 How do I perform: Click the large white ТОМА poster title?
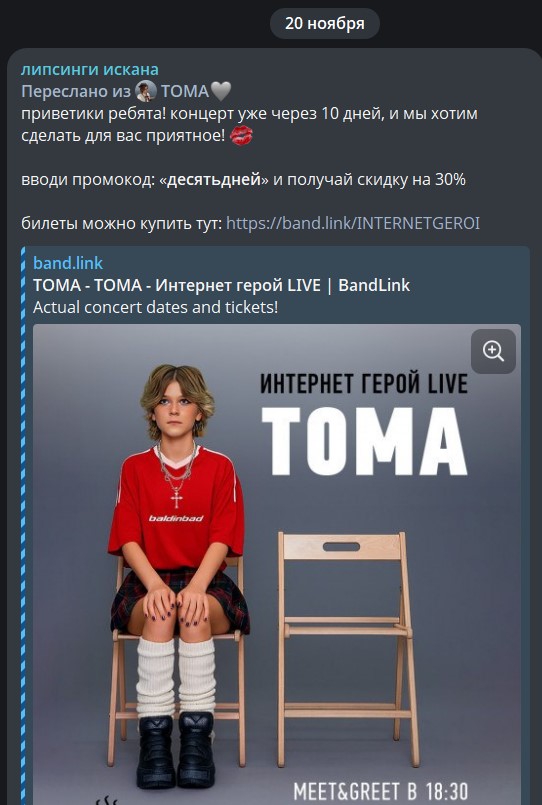click(x=364, y=442)
